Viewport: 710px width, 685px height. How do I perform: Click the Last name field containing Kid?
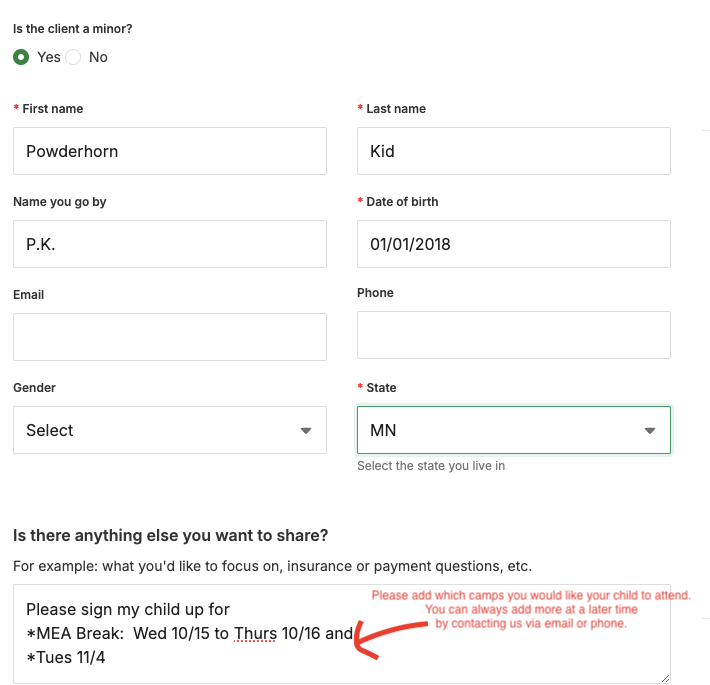point(513,151)
